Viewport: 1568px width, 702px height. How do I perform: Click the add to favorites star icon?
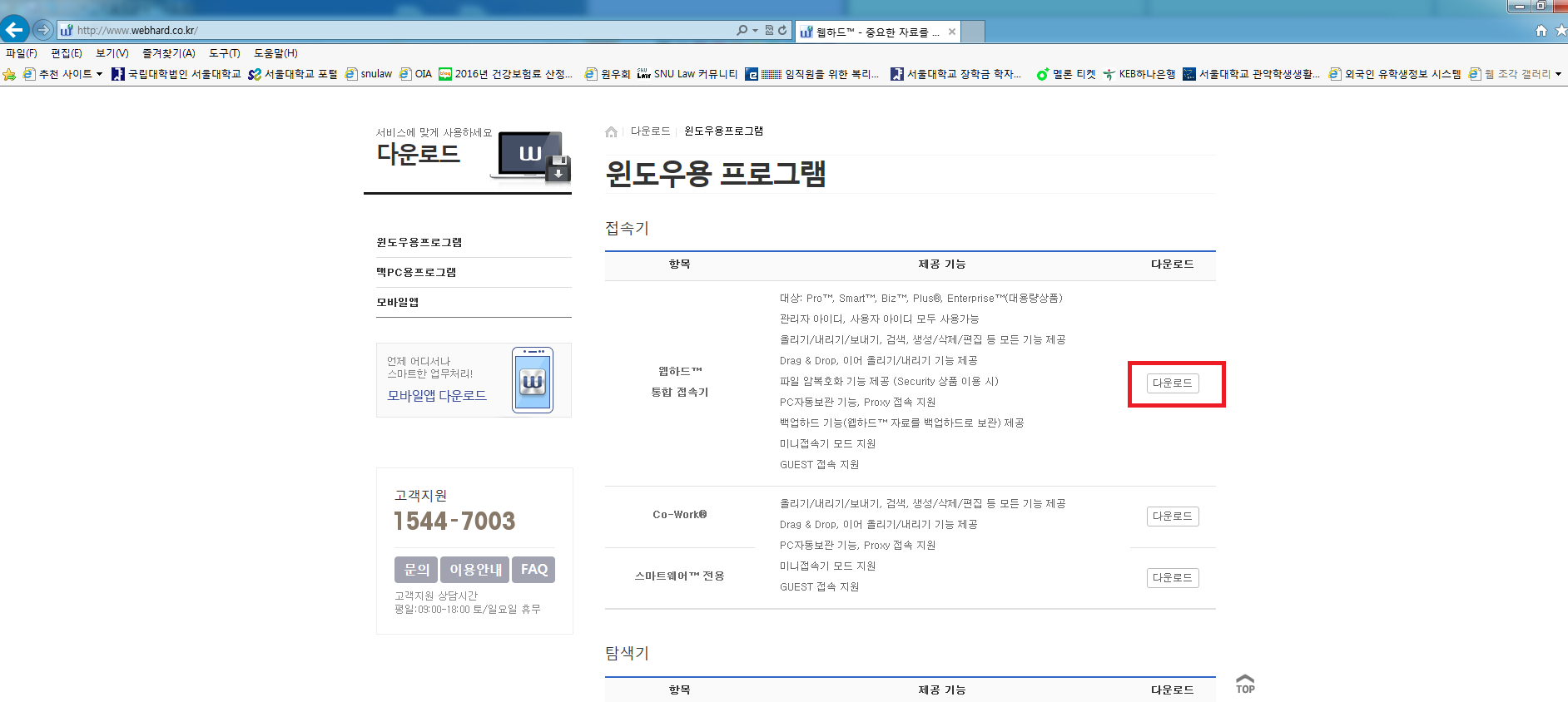coord(10,75)
